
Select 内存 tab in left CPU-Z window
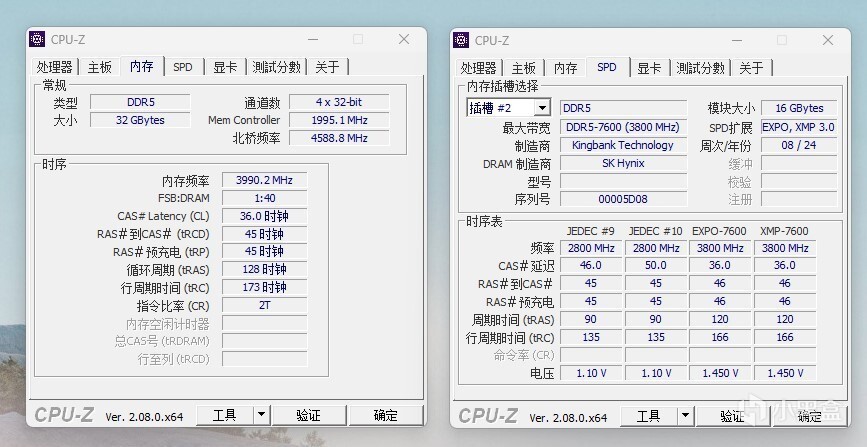coord(142,66)
